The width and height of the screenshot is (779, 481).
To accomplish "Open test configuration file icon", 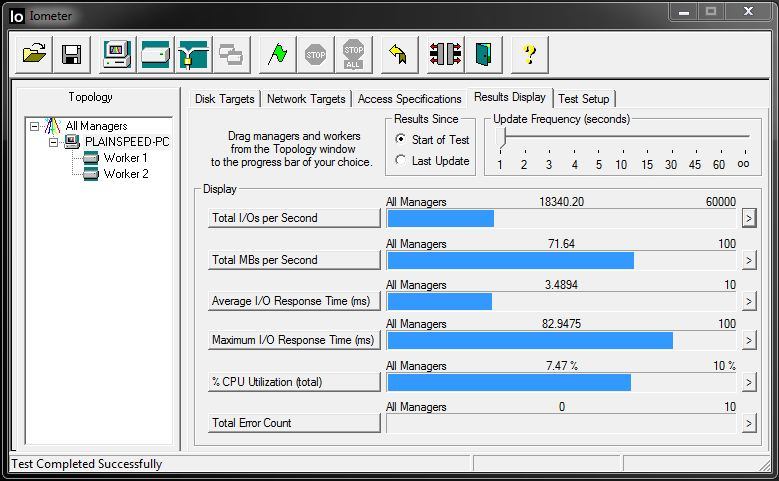I will click(x=33, y=54).
